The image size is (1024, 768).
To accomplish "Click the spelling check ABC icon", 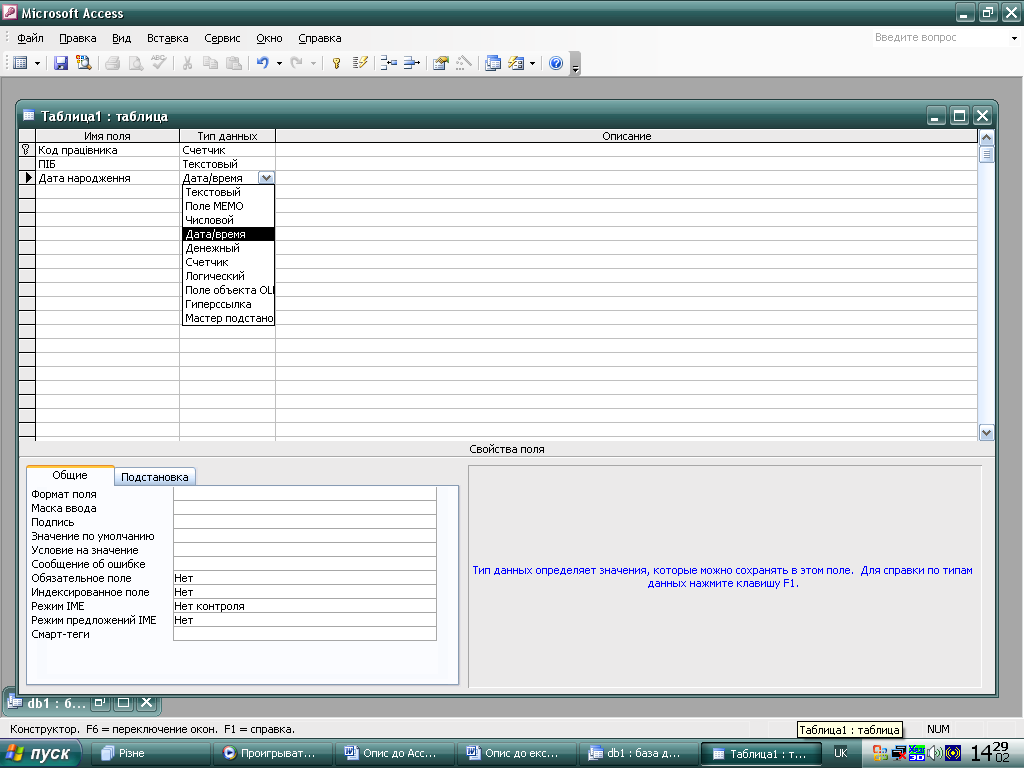I will pyautogui.click(x=159, y=63).
